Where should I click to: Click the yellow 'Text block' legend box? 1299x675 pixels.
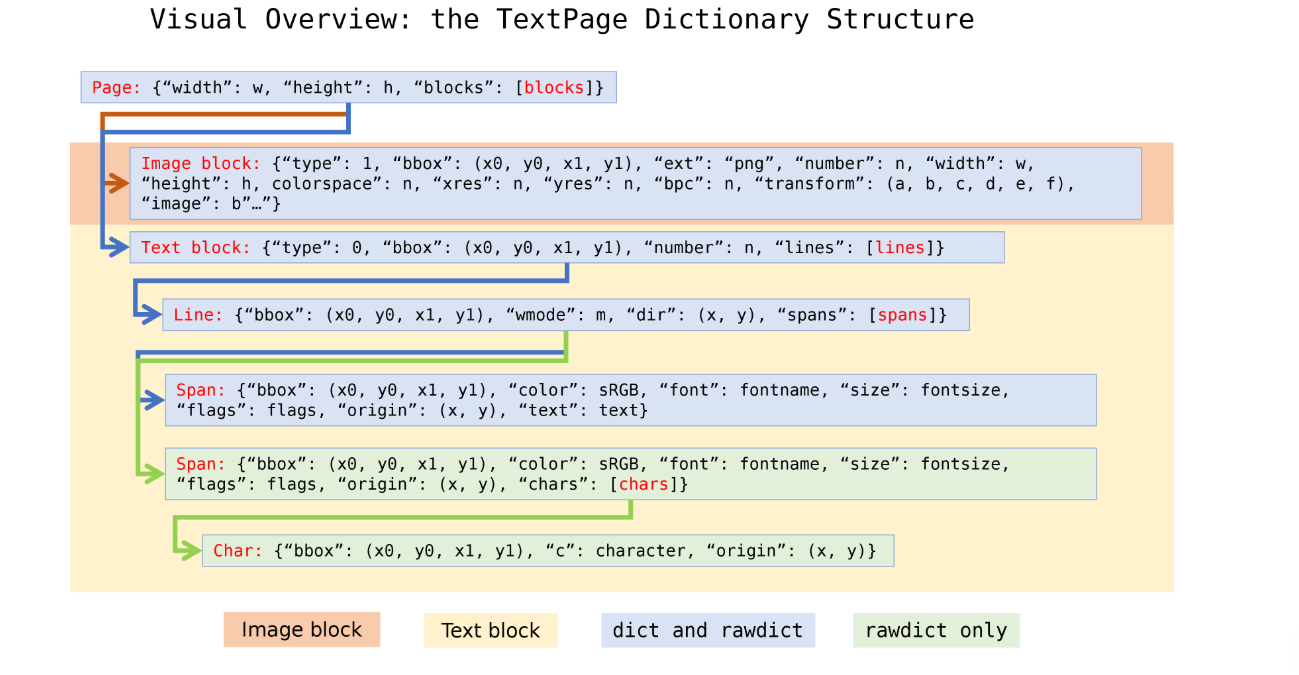coord(490,630)
